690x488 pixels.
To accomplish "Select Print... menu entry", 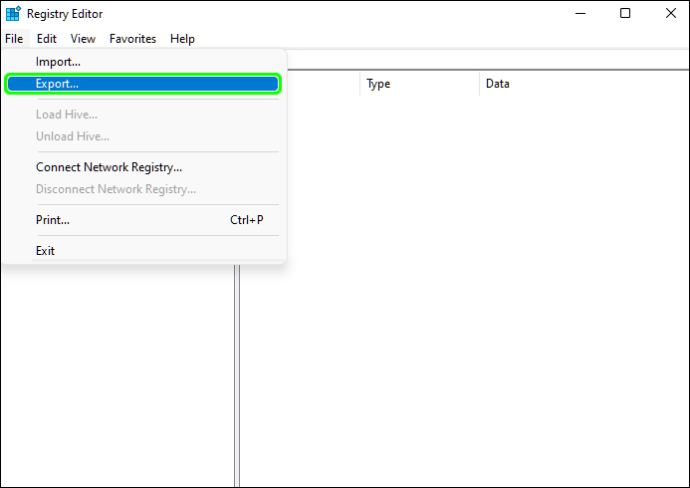I will [143, 220].
